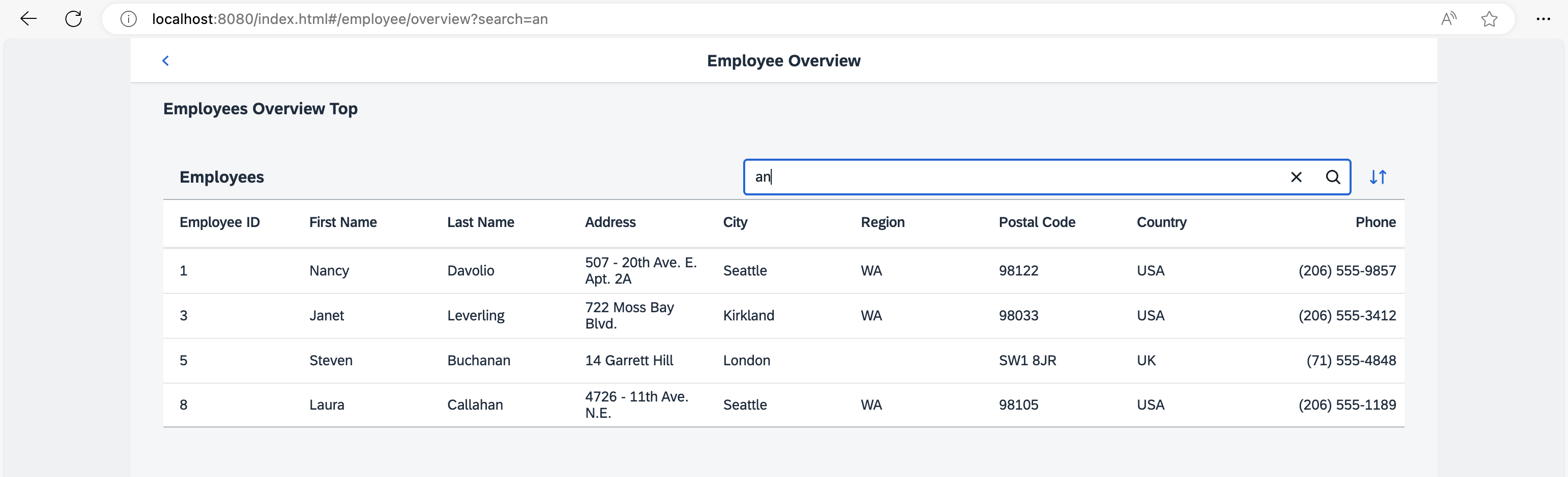Viewport: 1568px width, 477px height.
Task: View site information icon in address bar
Action: (x=129, y=19)
